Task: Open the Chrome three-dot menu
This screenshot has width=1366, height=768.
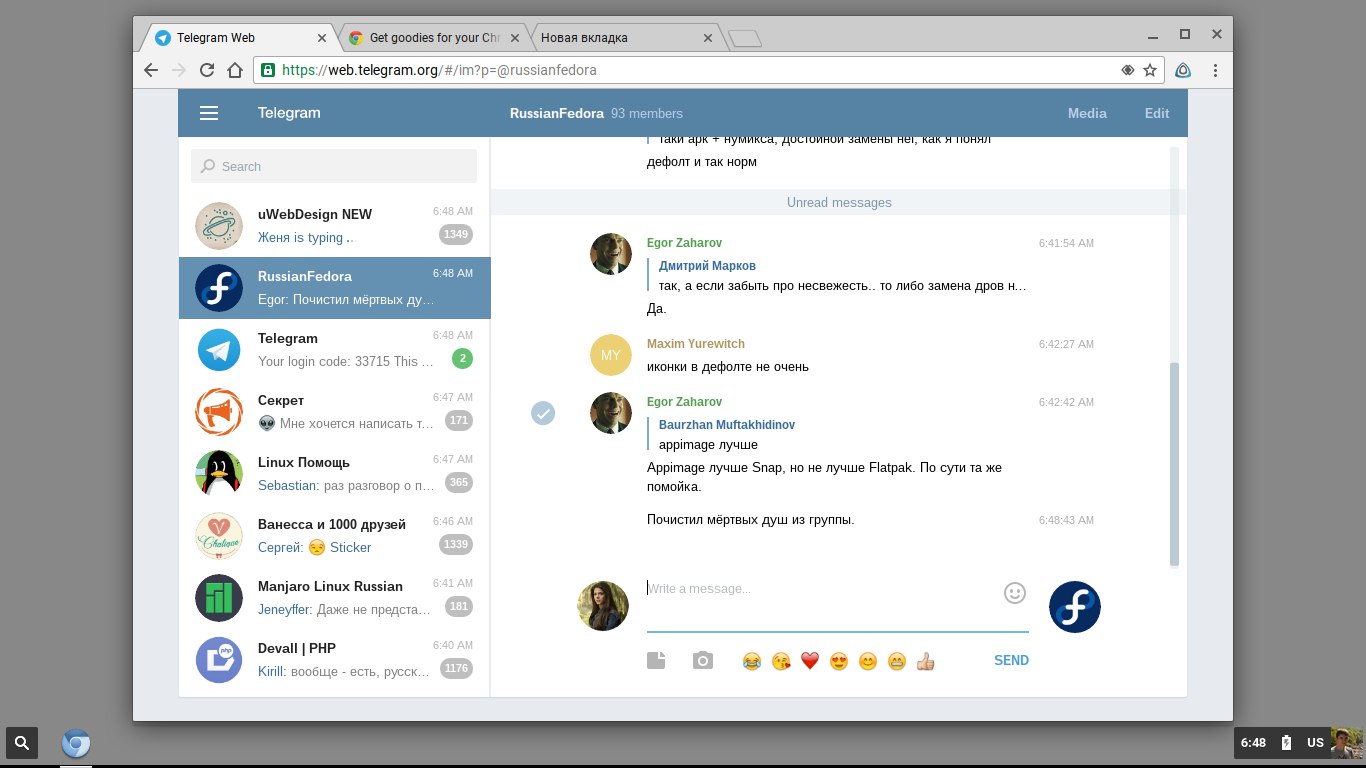Action: tap(1216, 70)
